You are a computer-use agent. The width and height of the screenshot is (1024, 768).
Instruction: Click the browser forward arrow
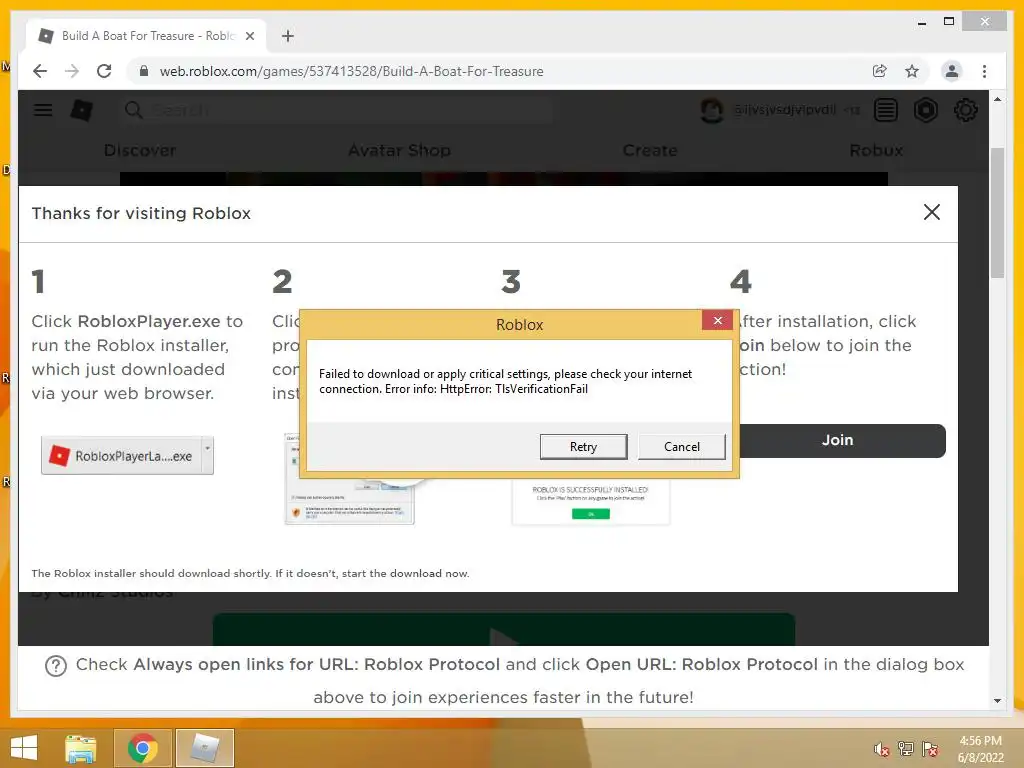point(72,71)
